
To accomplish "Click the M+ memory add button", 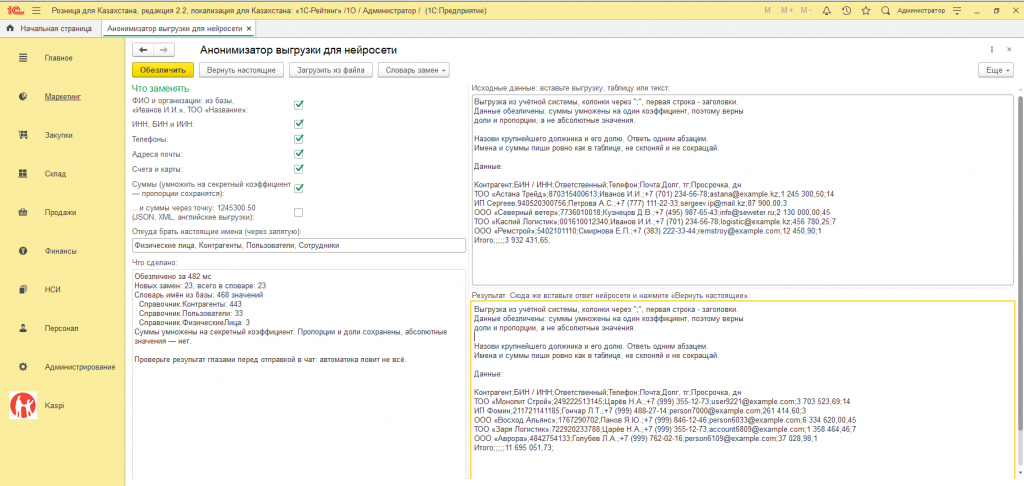I will coord(787,10).
